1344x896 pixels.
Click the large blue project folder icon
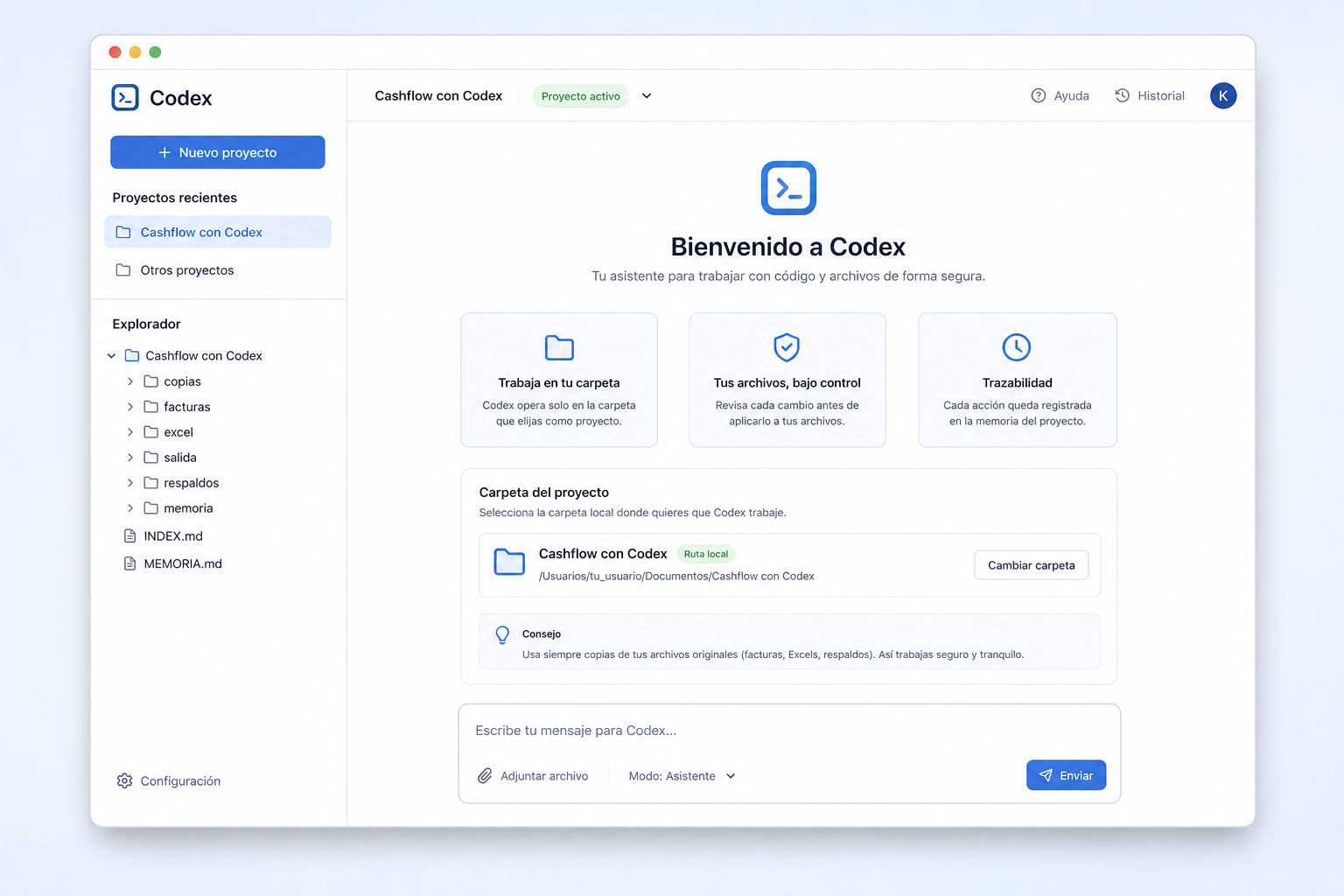pos(509,562)
